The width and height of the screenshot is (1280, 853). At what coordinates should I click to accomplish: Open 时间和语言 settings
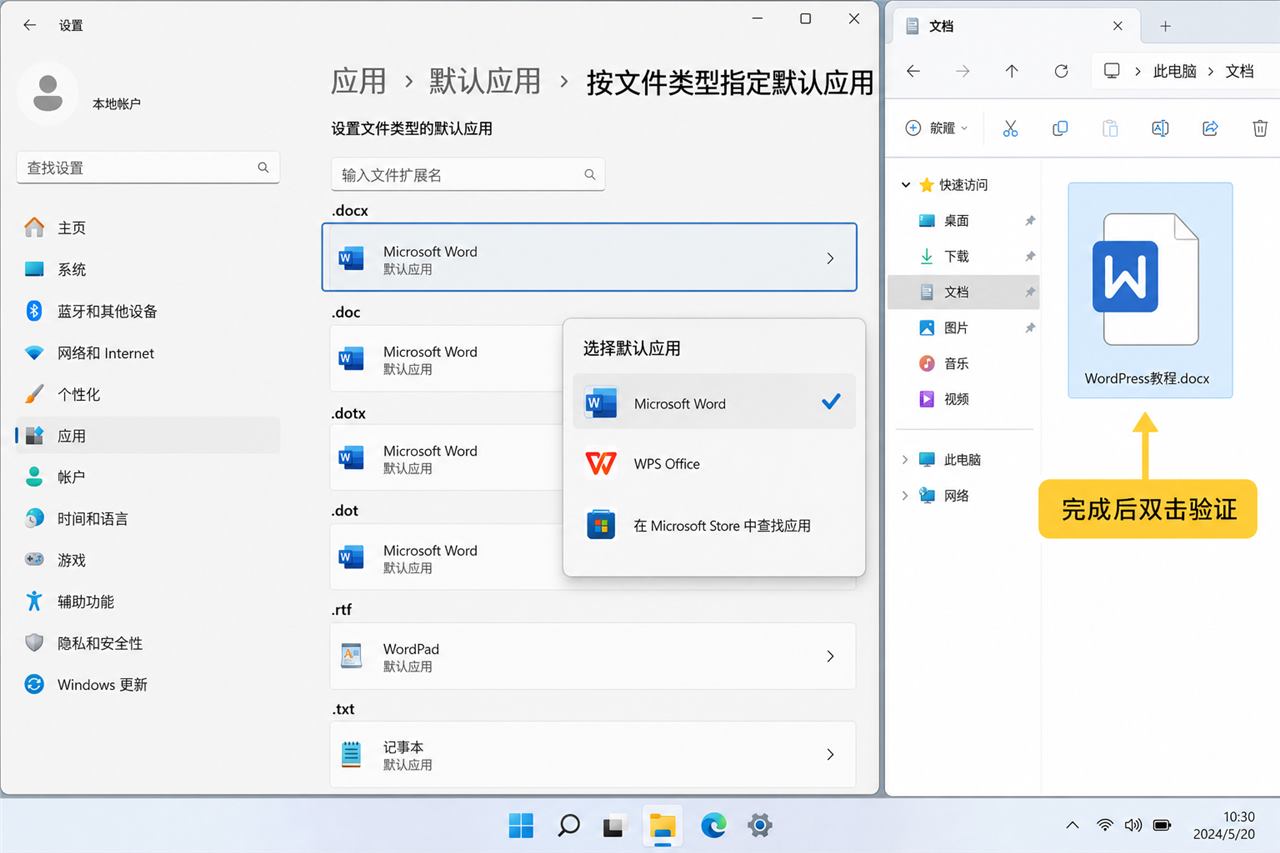point(148,519)
